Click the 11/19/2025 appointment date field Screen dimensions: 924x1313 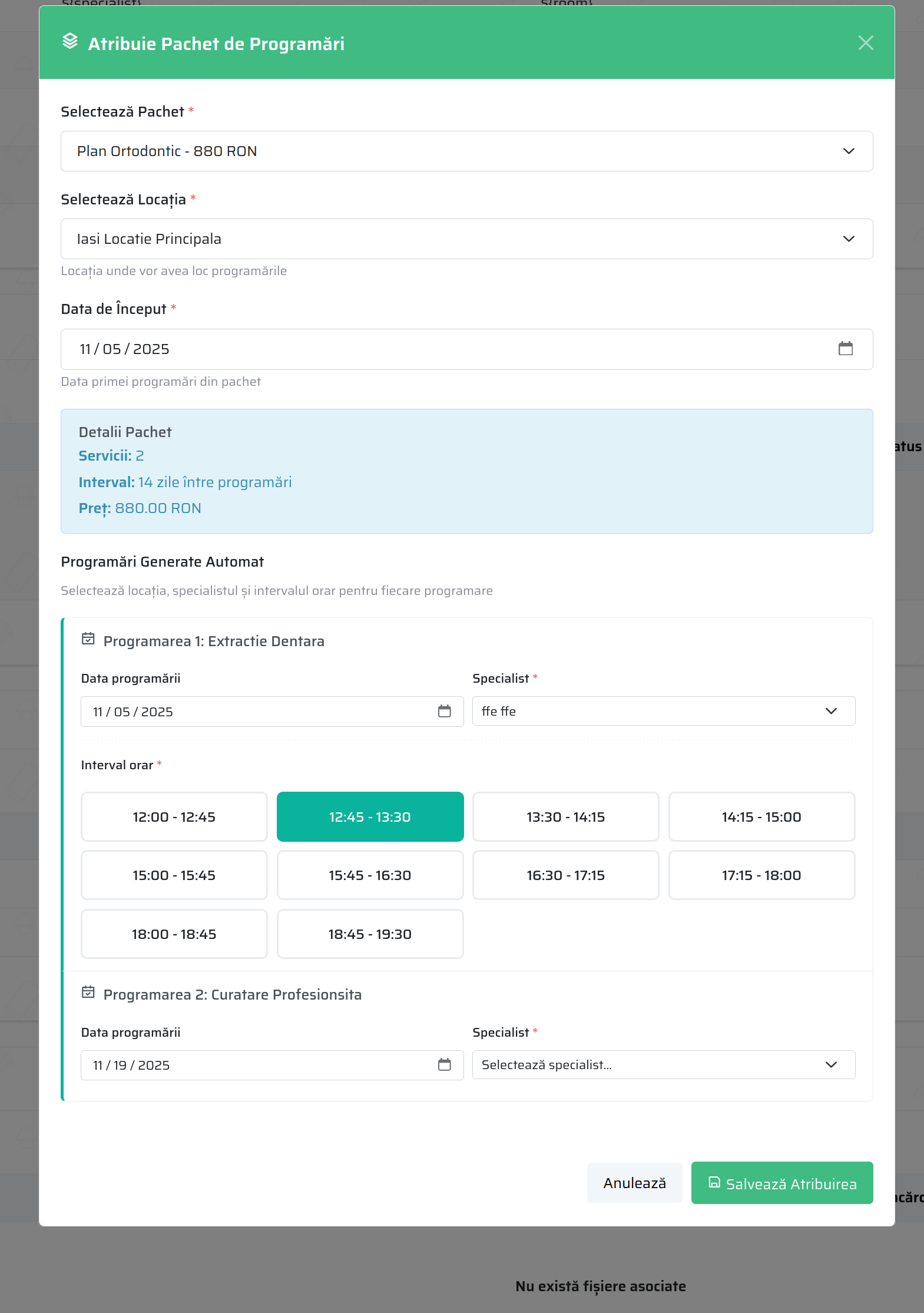pos(259,1066)
